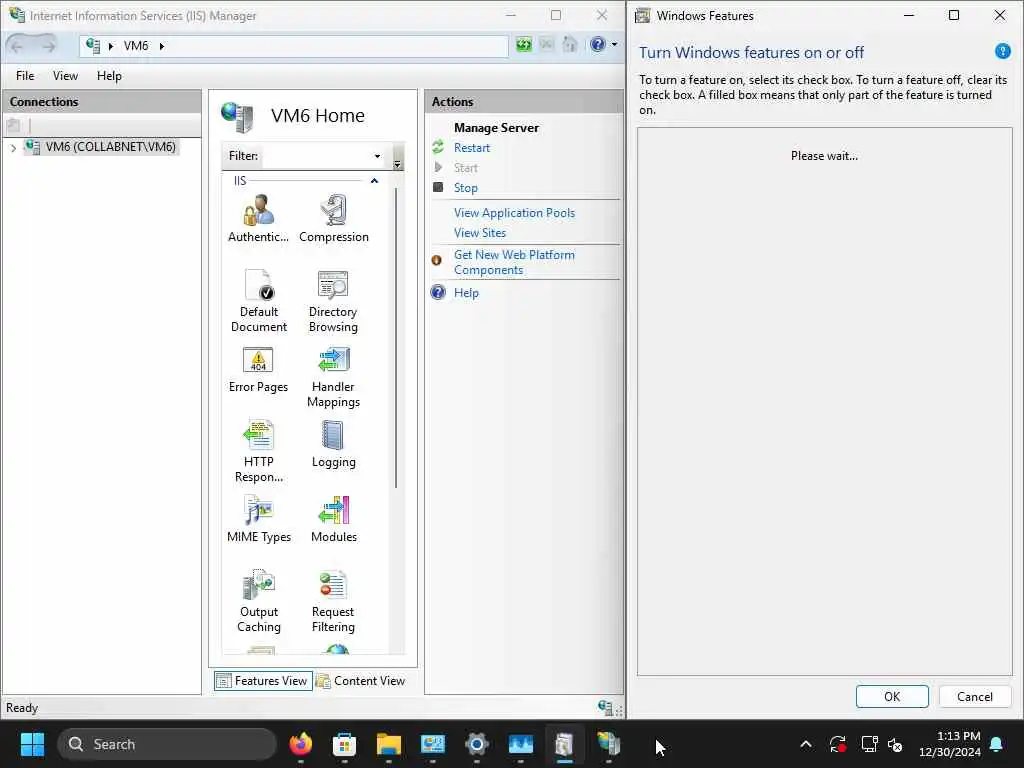Open the File menu

point(25,76)
